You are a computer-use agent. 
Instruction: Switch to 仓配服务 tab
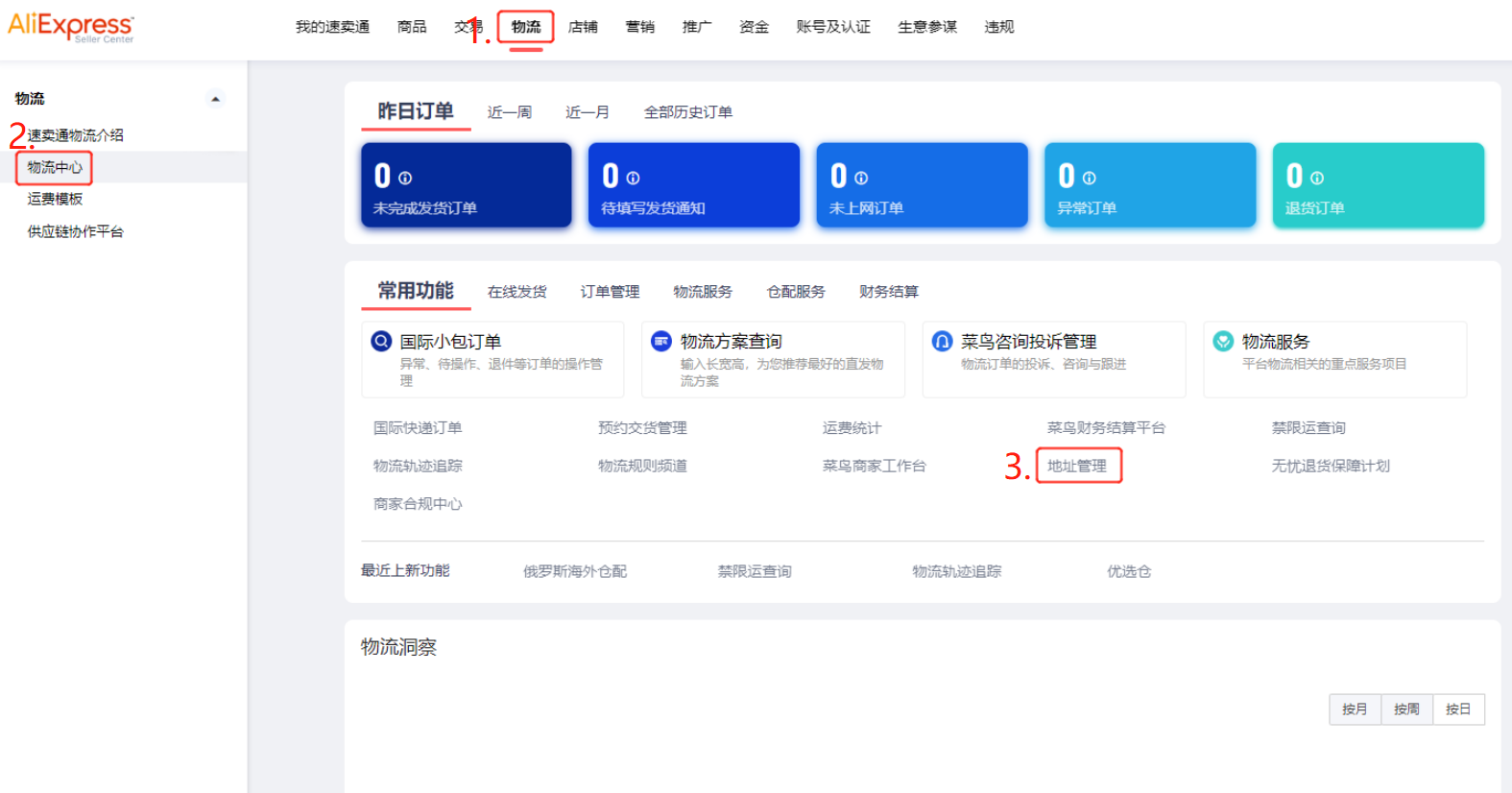point(796,292)
